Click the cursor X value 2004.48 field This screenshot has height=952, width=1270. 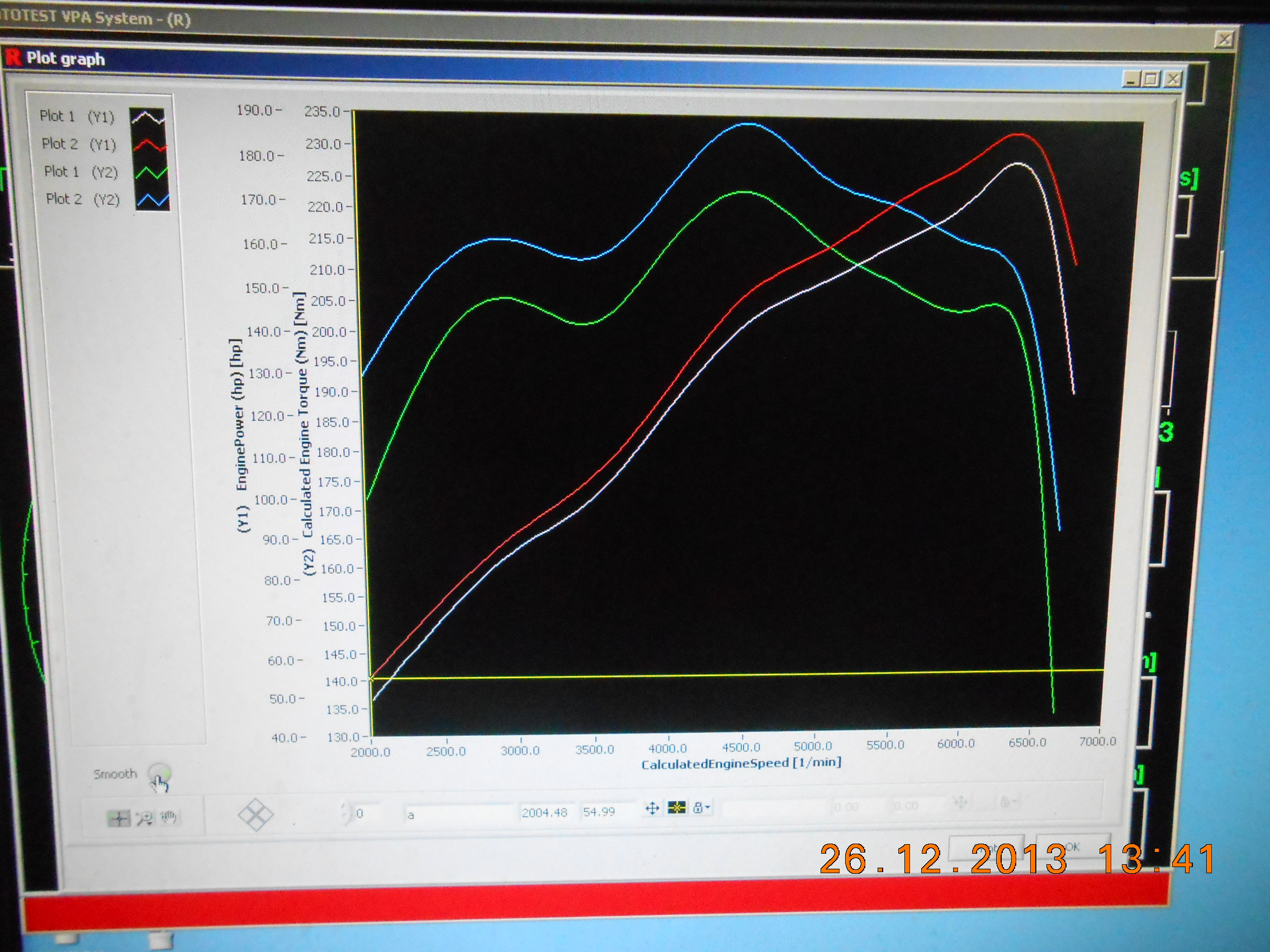point(546,812)
